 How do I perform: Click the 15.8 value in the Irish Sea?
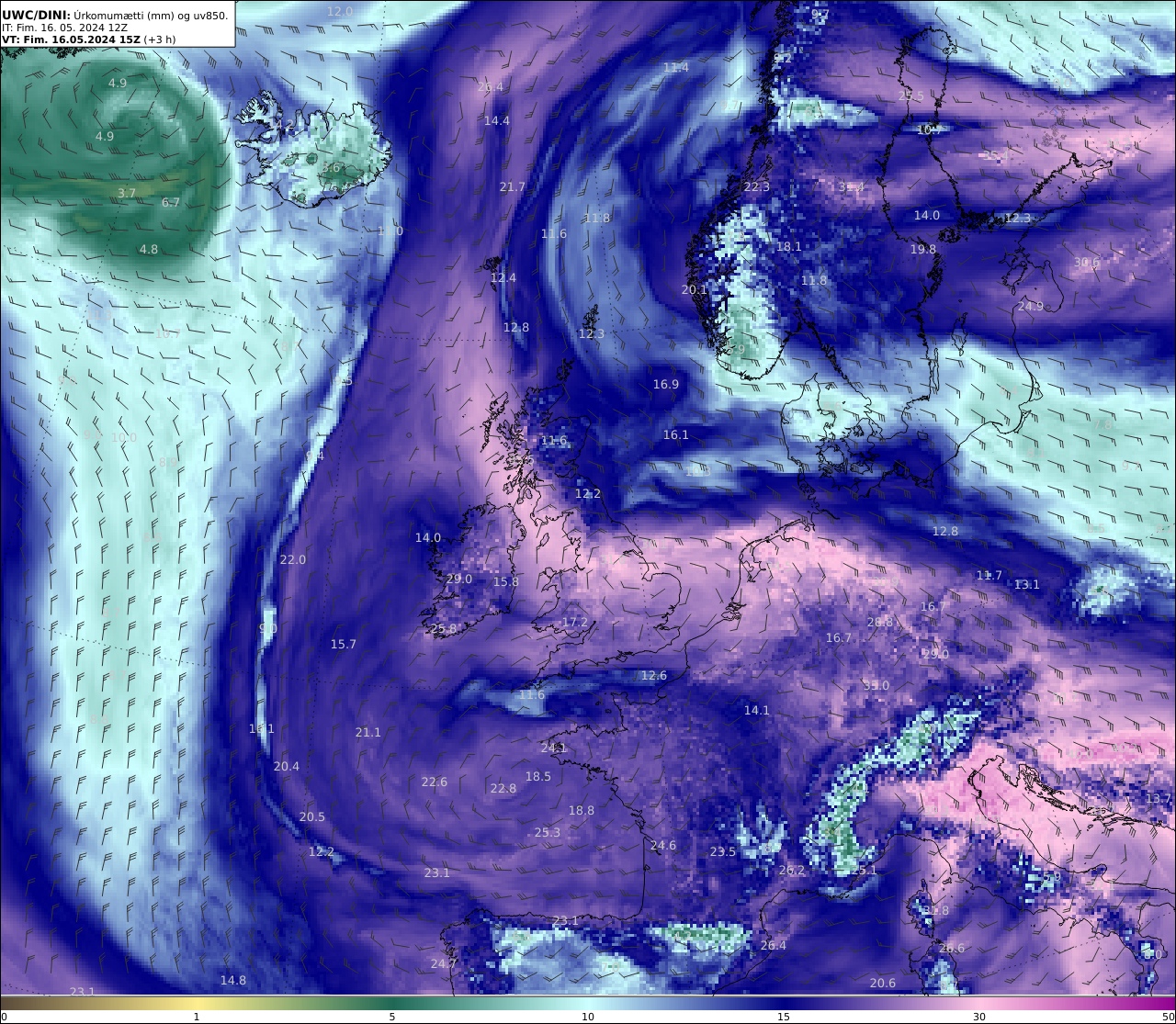[505, 581]
